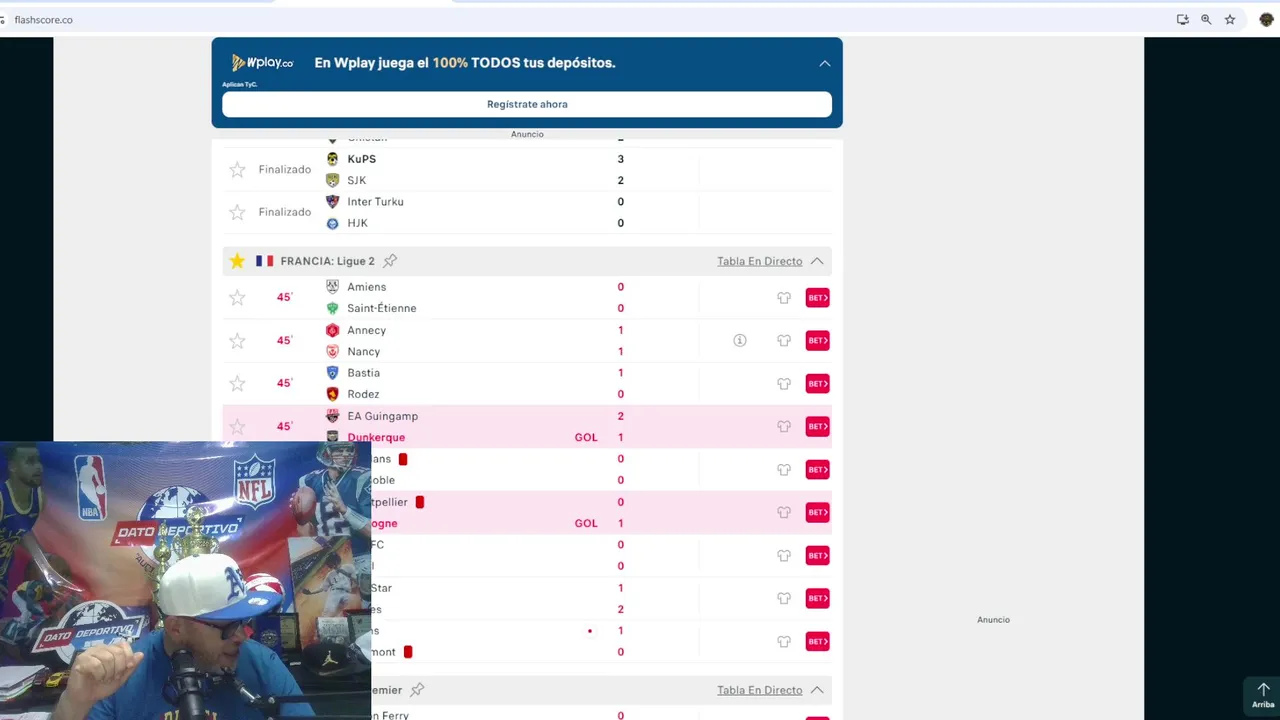The height and width of the screenshot is (720, 1280).
Task: Favorite the KuPS vs SJK match star
Action: click(237, 170)
